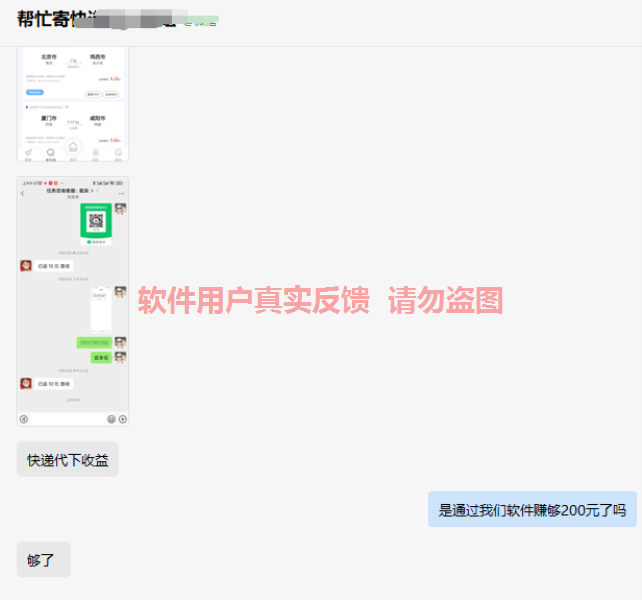Click the green tag next to the chat title
Viewport: 642px width, 600px height.
point(200,21)
